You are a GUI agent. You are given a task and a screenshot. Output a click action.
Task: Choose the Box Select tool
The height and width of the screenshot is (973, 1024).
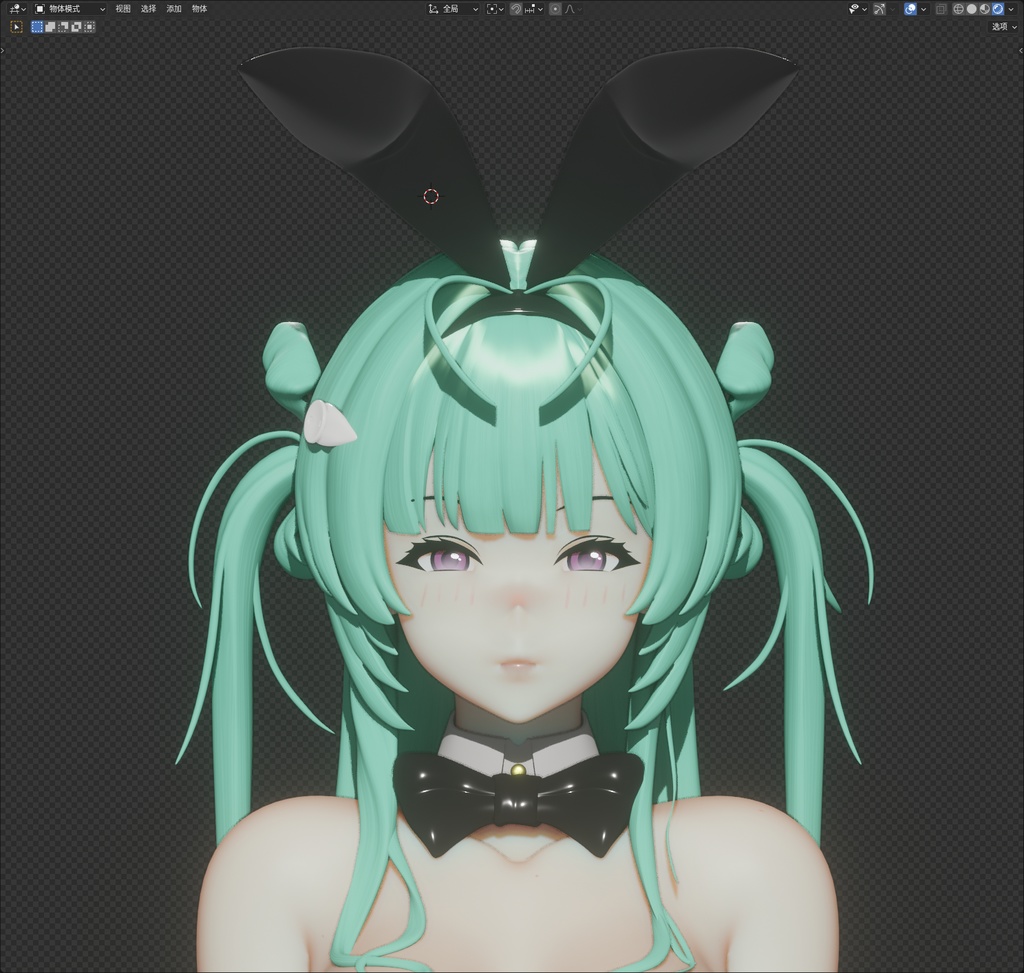click(x=36, y=27)
